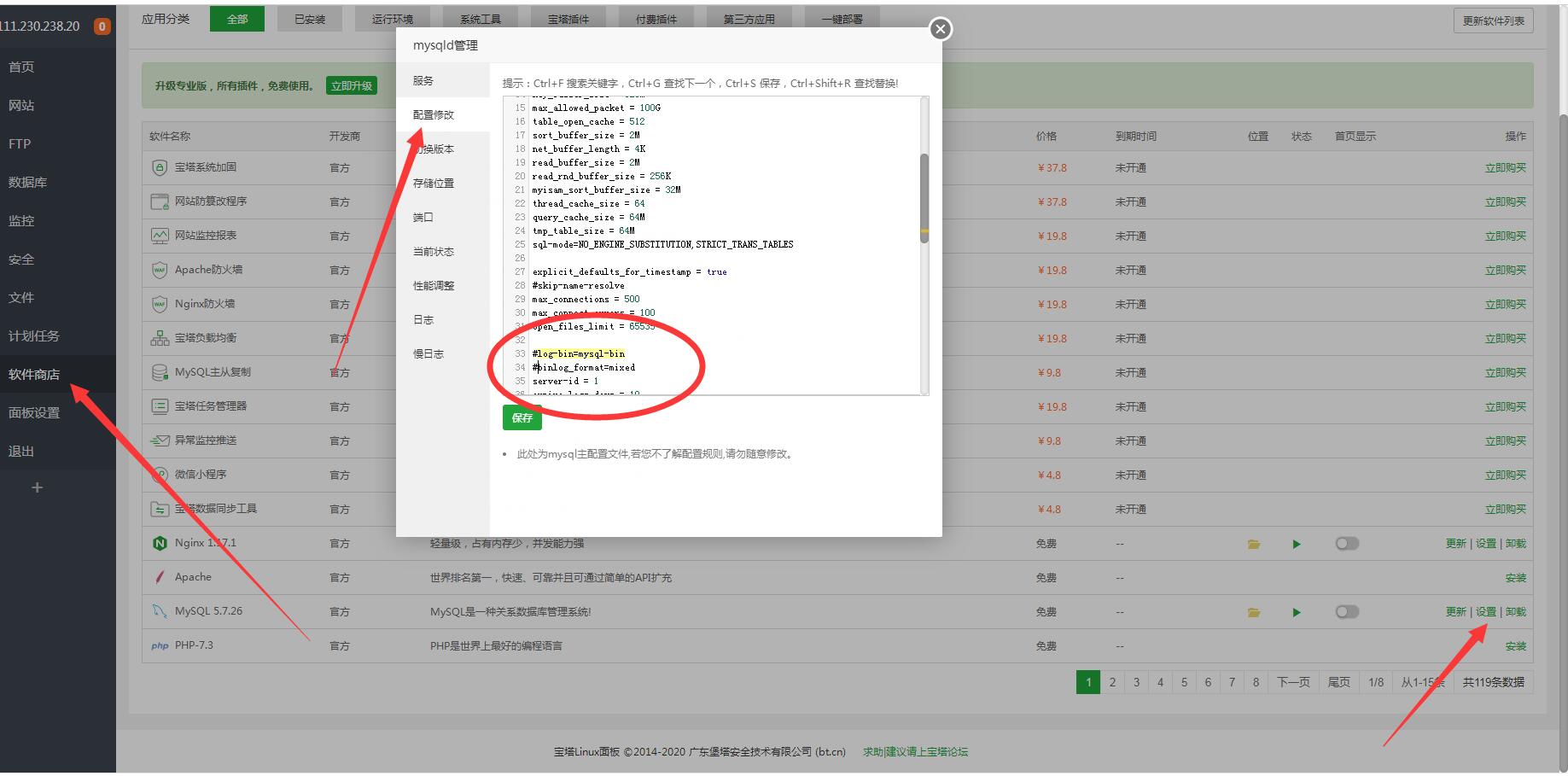Switch to the 慢日志 tab
This screenshot has width=1568, height=776.
428,354
